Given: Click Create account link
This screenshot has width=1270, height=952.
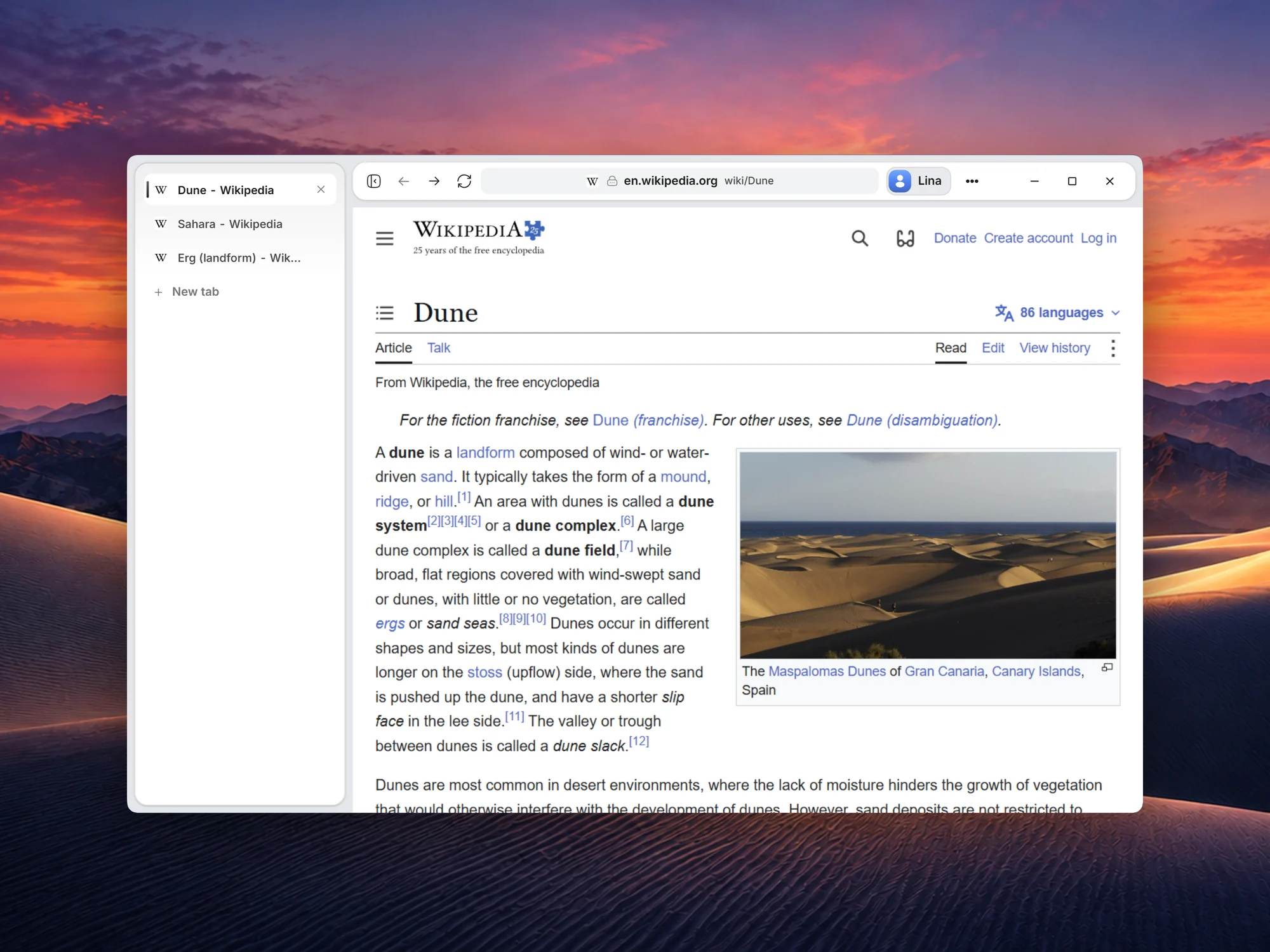Looking at the screenshot, I should tap(1028, 238).
